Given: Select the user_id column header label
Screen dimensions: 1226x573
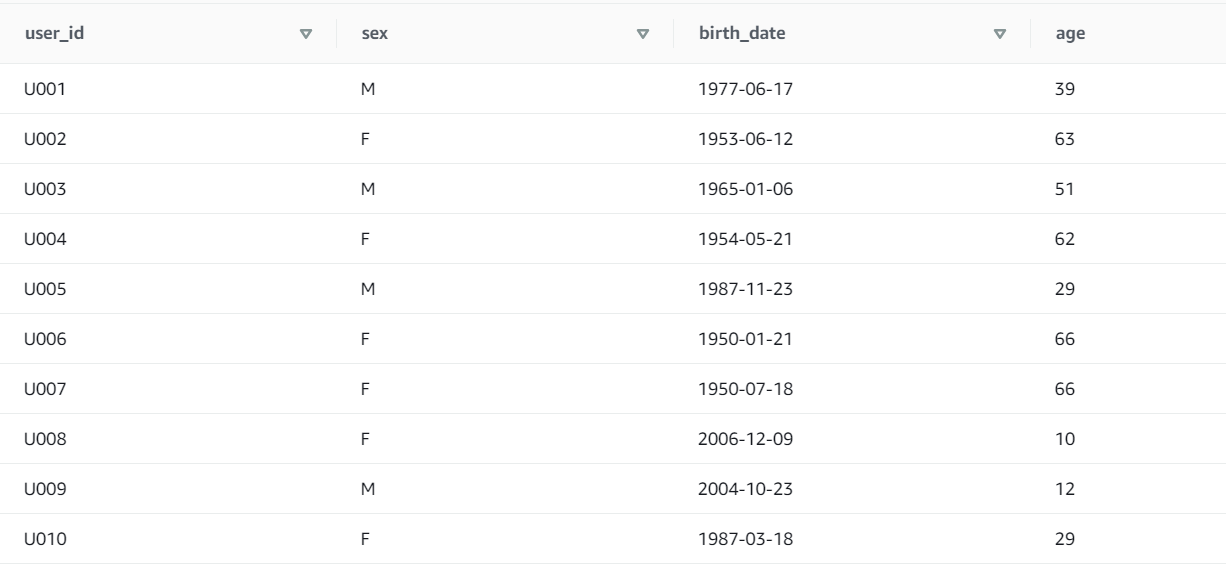Looking at the screenshot, I should pos(47,34).
